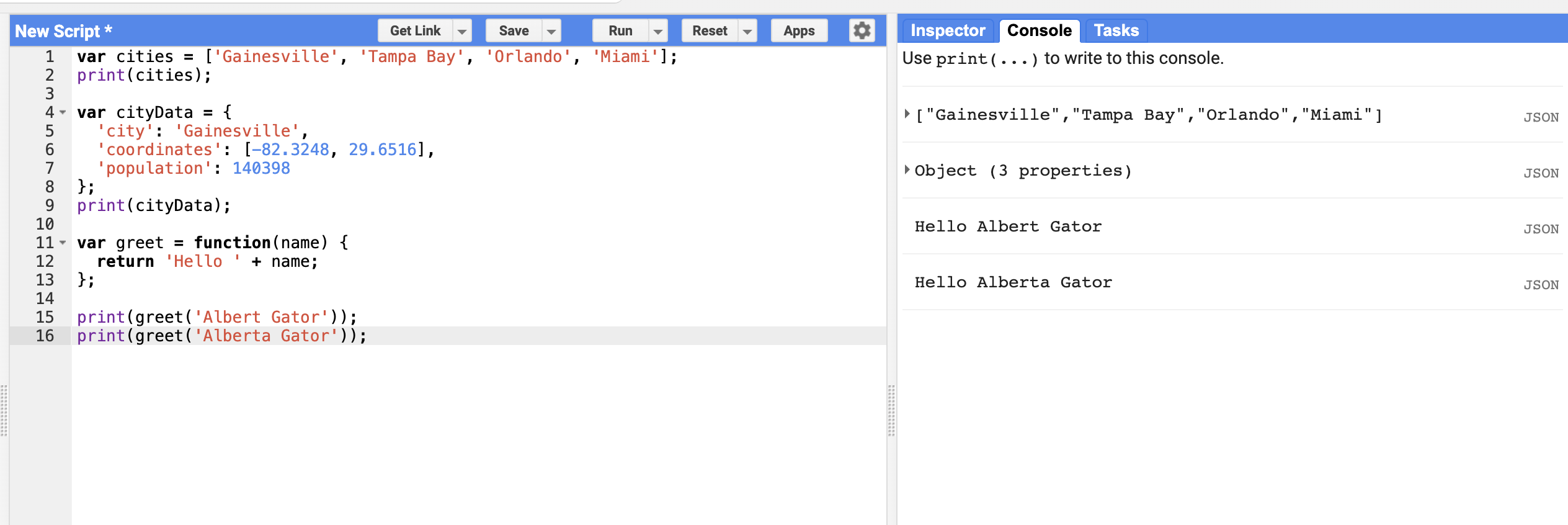Click the Get Link button
1568x525 pixels.
(x=415, y=30)
